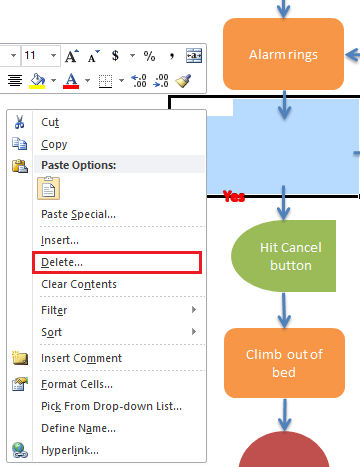Screen dimensions: 360x467
Task: Select the Format Painter brush
Action: point(183,81)
